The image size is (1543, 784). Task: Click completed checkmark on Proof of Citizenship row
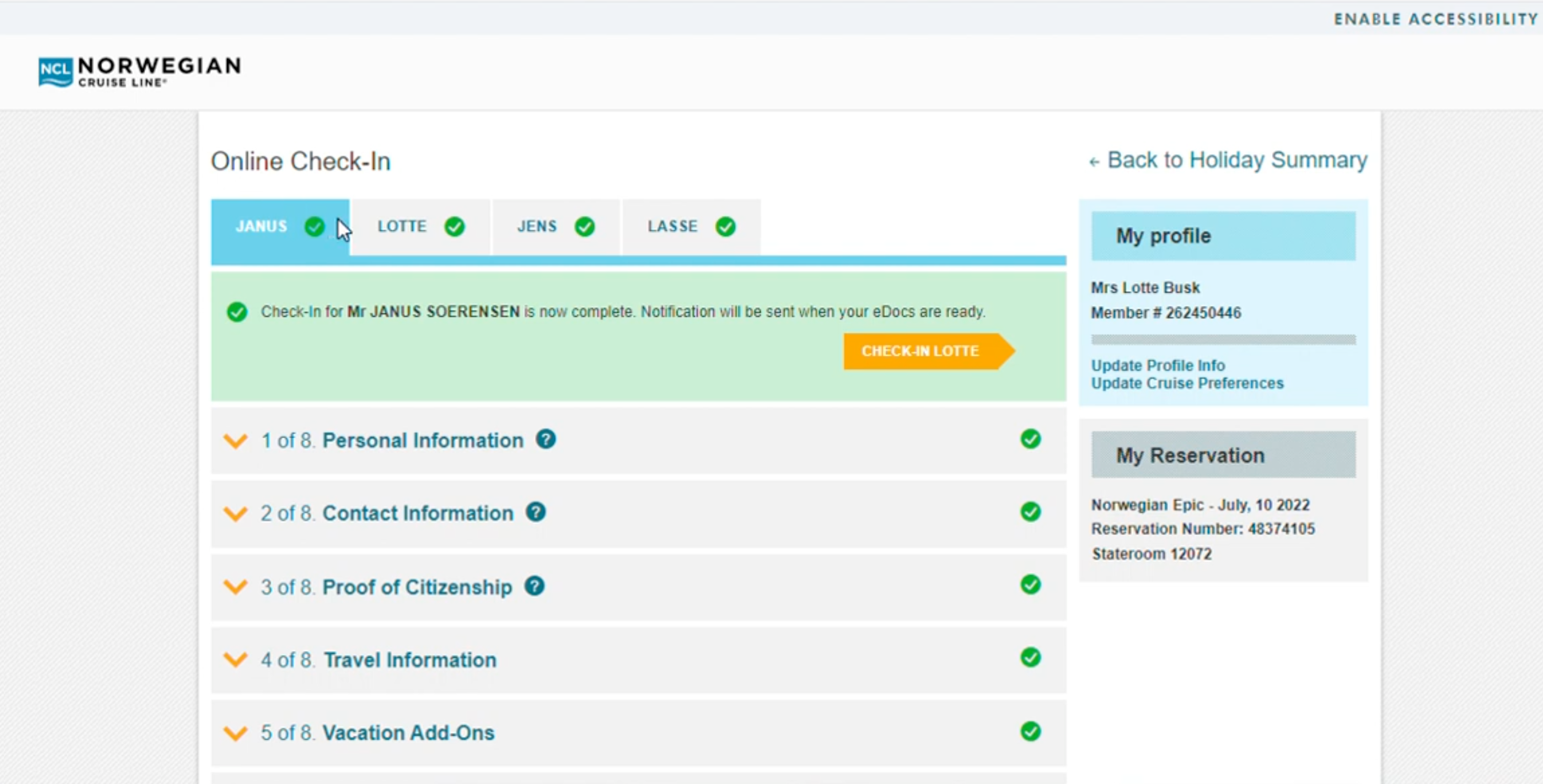[x=1031, y=585]
